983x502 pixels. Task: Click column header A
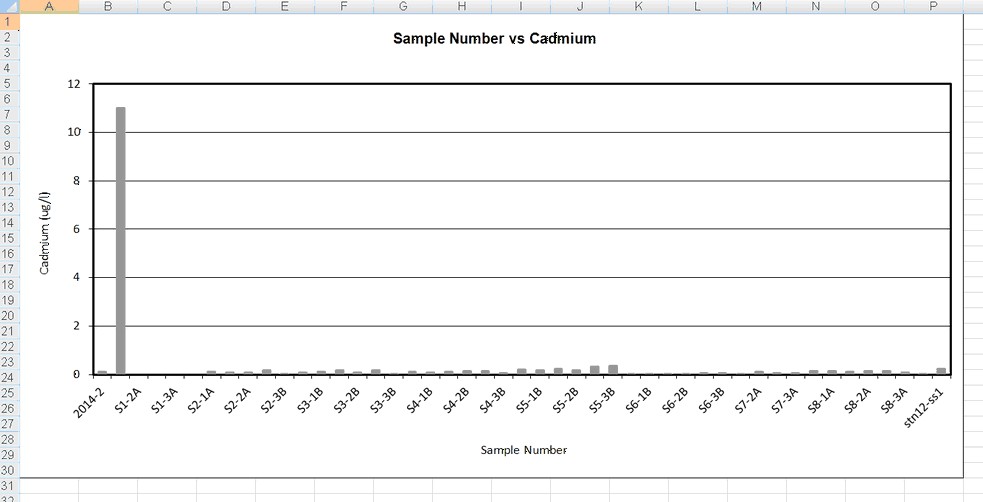pyautogui.click(x=49, y=7)
